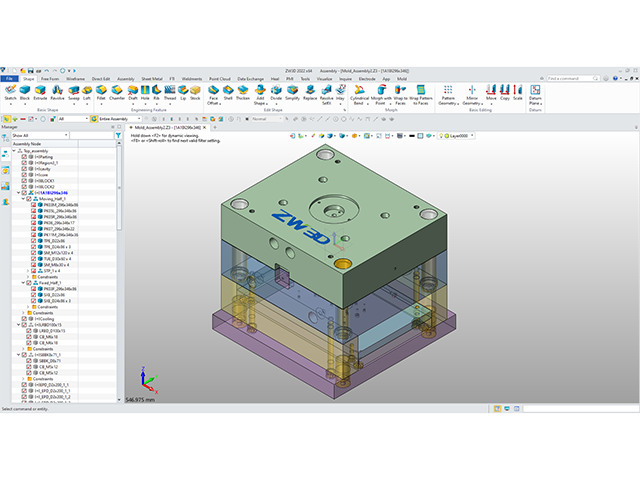Screen dimensions: 640x480
Task: Collapse the Moving_Half_1 tree node
Action: click(x=23, y=199)
